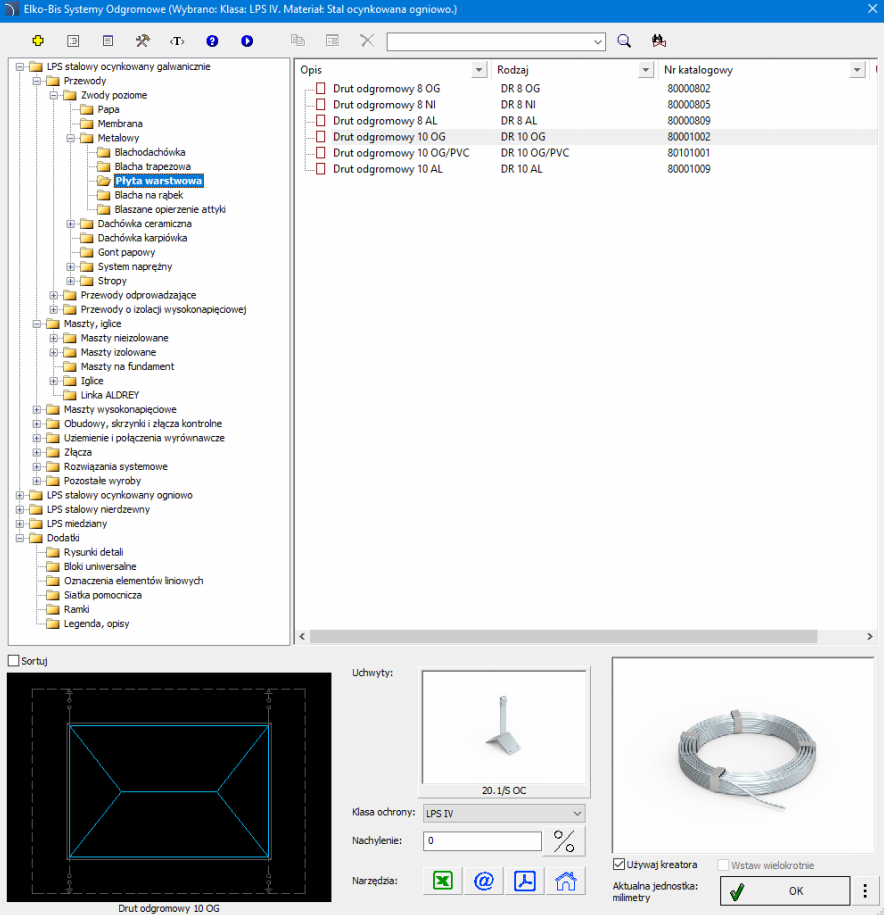Uncheck the Używaj kreatora checkbox

[620, 864]
